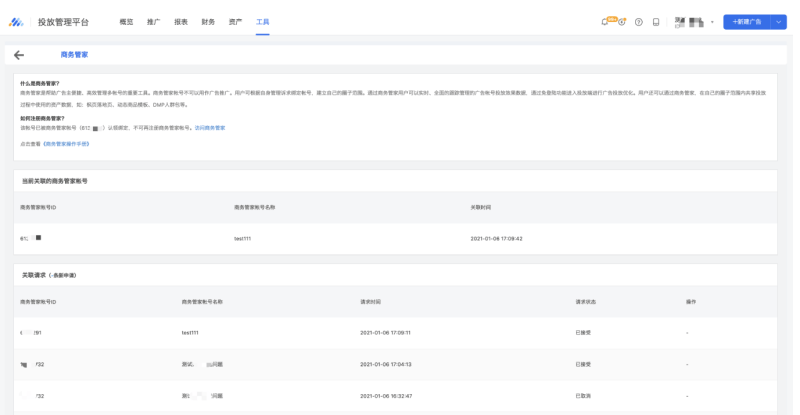Click the 2021-01-06 16:32:47 request time
800x415 pixels.
tap(386, 396)
